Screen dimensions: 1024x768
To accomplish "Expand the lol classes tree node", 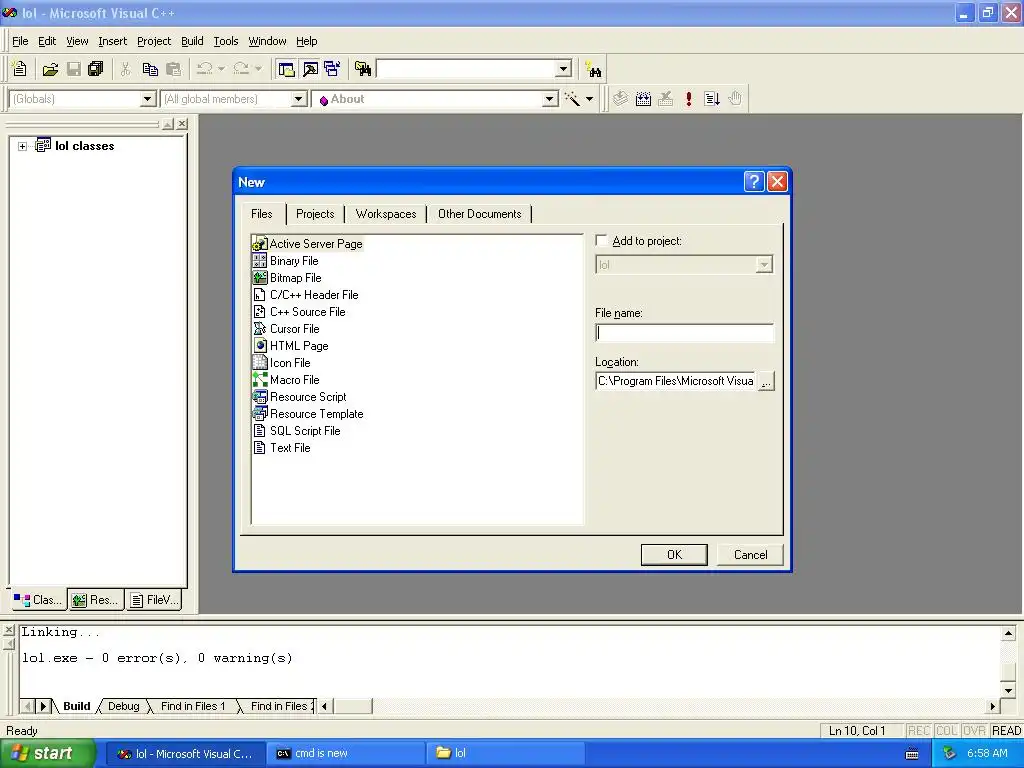I will 22,146.
